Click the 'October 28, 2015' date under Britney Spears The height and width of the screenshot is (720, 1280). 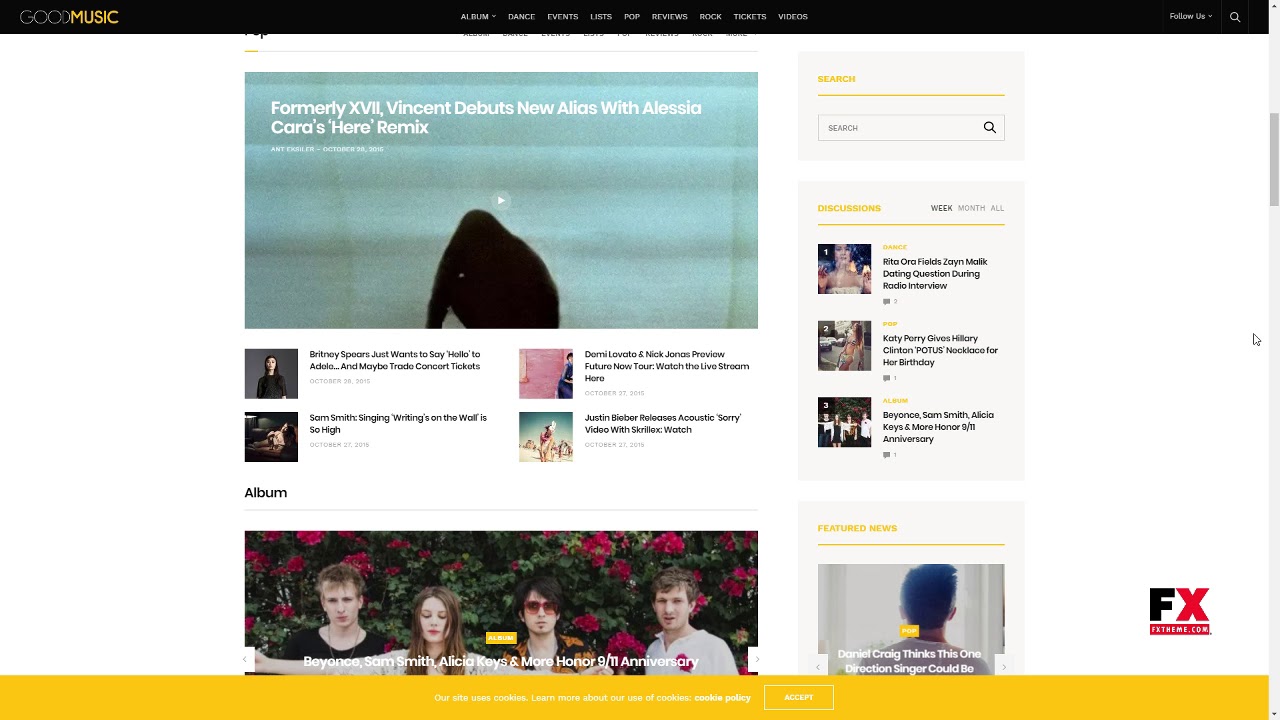point(340,381)
